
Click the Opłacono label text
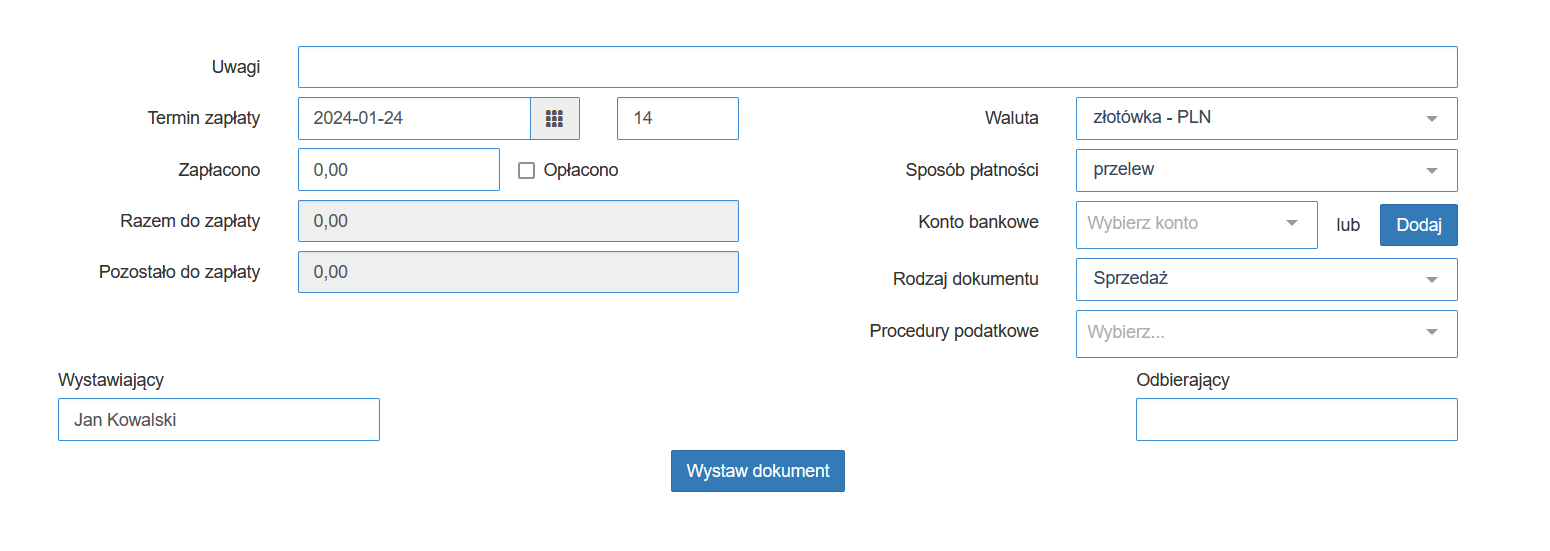click(581, 170)
